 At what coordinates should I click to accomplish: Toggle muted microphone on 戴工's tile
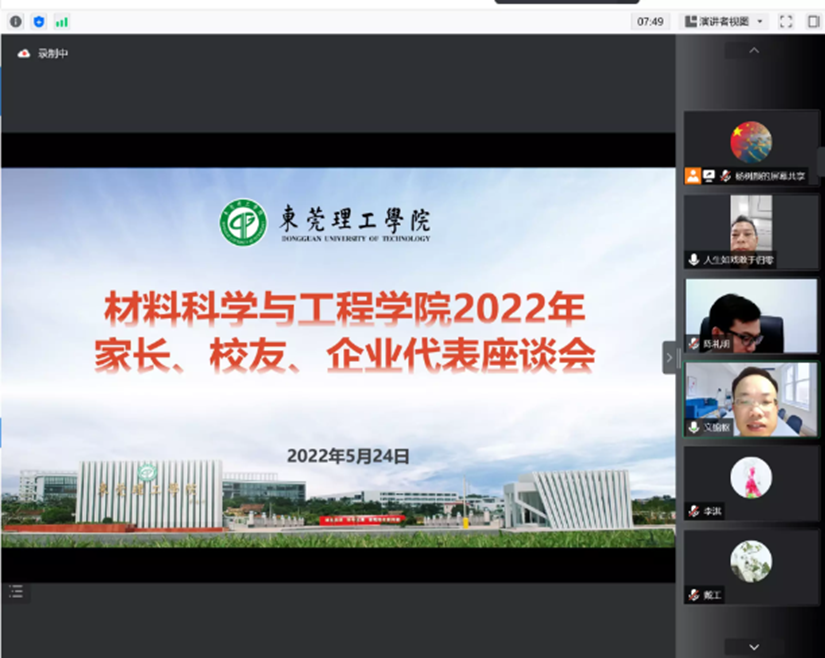(x=693, y=595)
